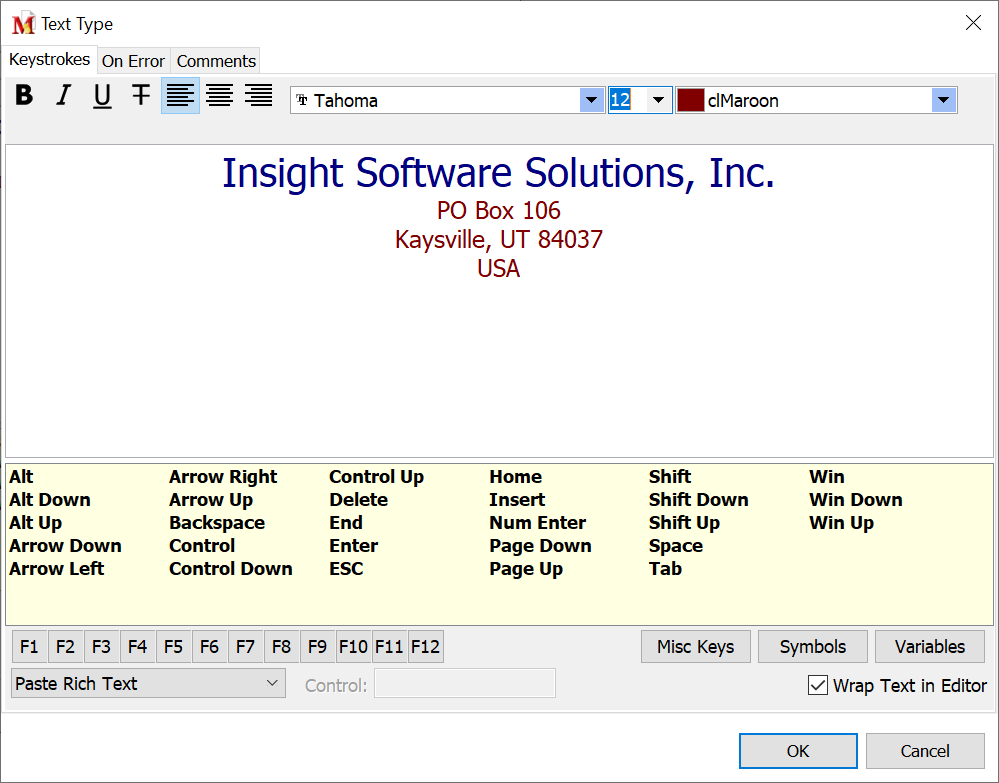Open the Variables button
999x783 pixels.
tap(929, 647)
